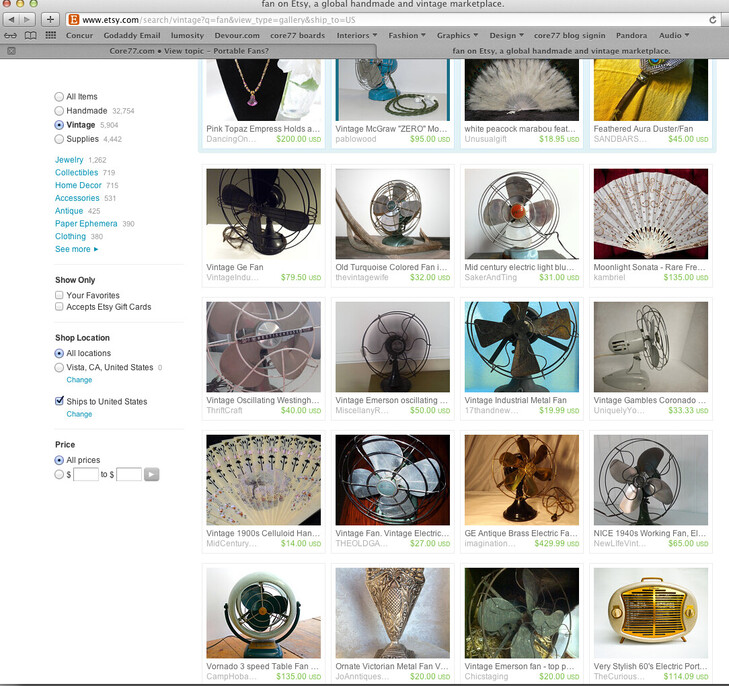Open the Graphics bookmarks dropdown
Viewport: 729px width, 686px height.
[457, 35]
